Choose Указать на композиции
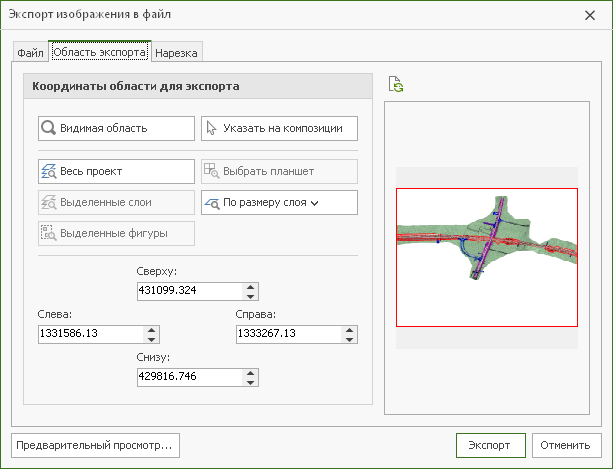 click(x=279, y=128)
